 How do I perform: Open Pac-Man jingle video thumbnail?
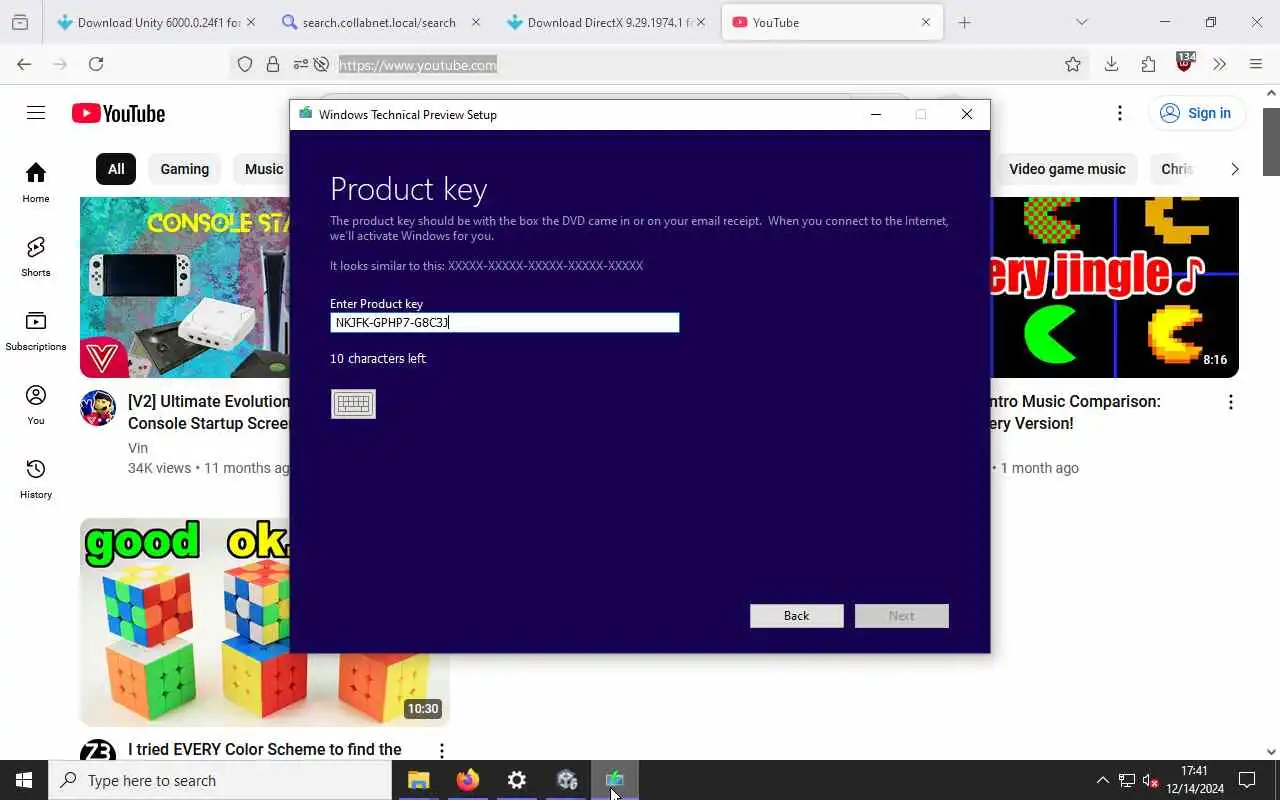(x=1115, y=287)
